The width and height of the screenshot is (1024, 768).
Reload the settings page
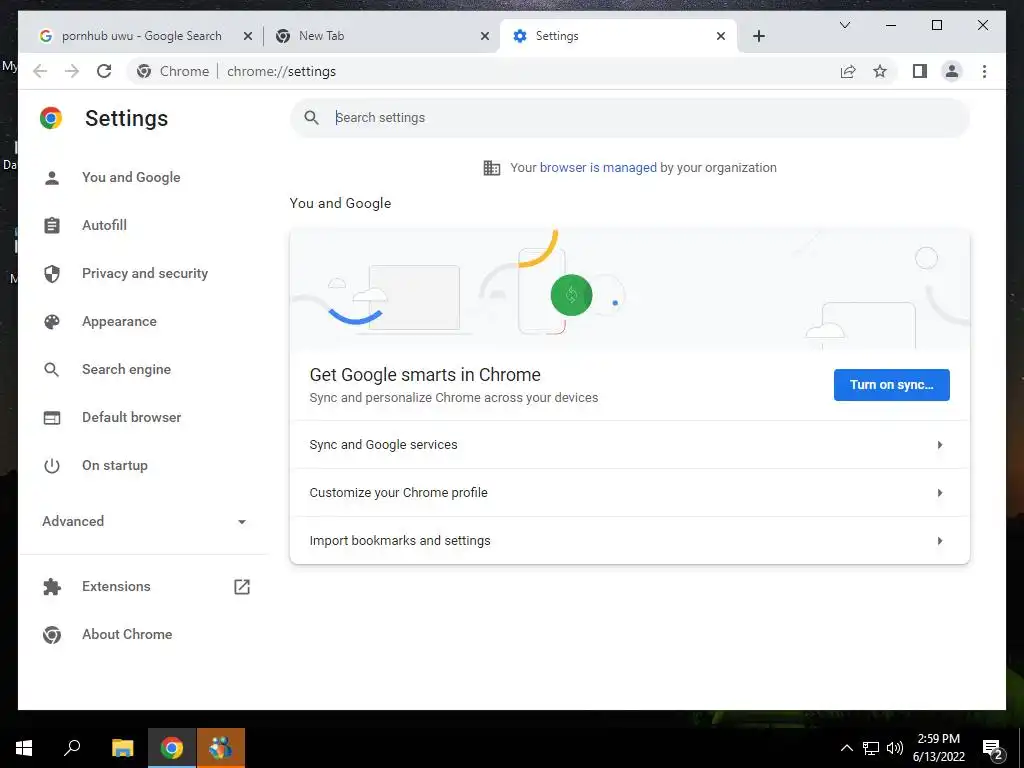(x=104, y=71)
